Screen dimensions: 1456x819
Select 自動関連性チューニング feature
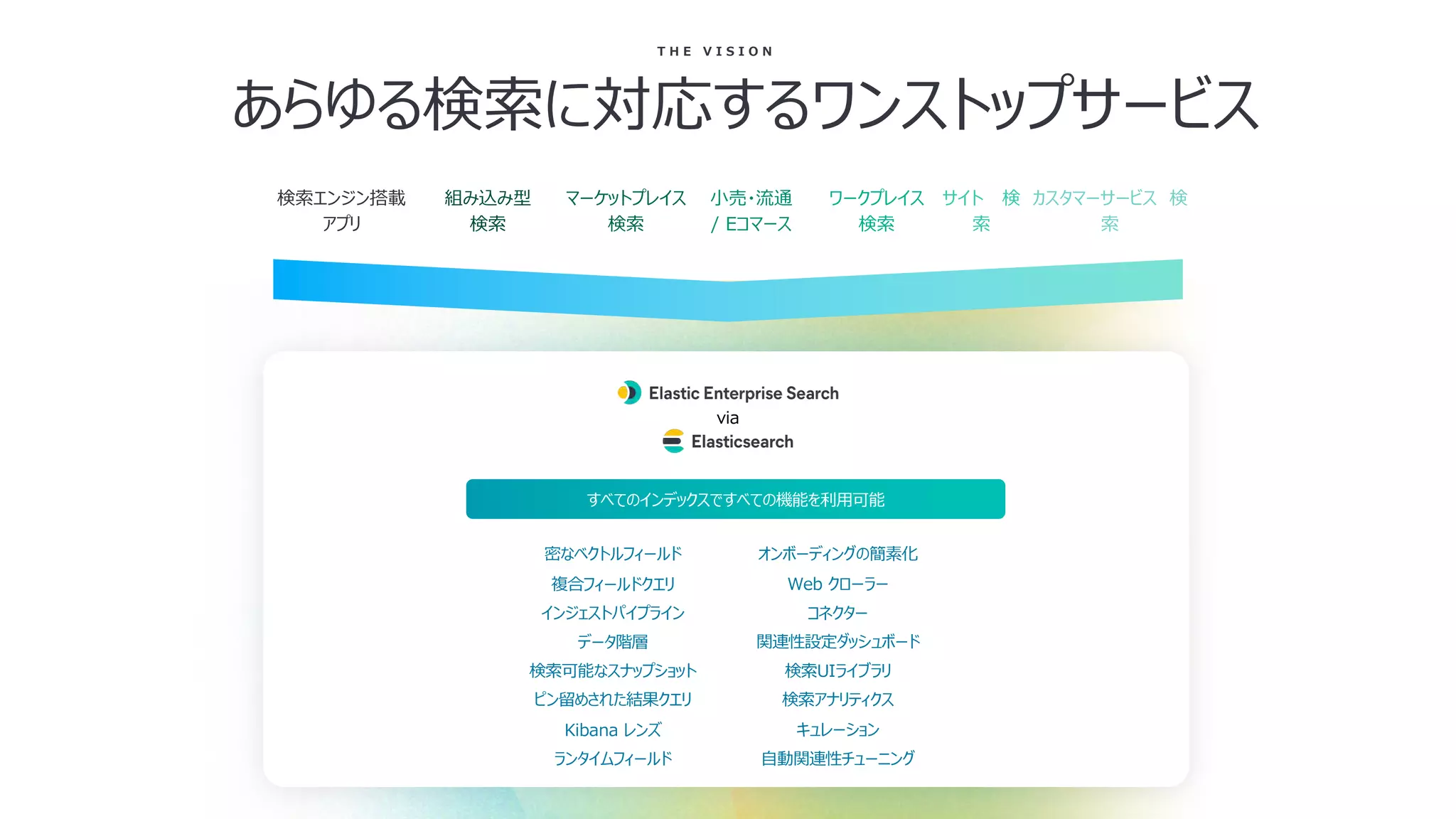(837, 759)
